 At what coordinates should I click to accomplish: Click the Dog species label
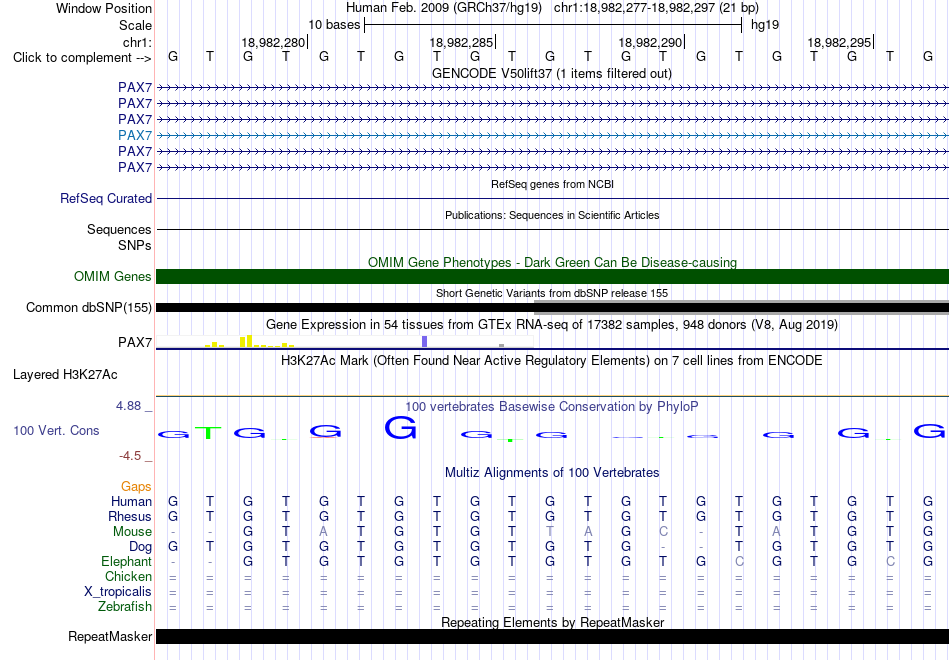141,547
